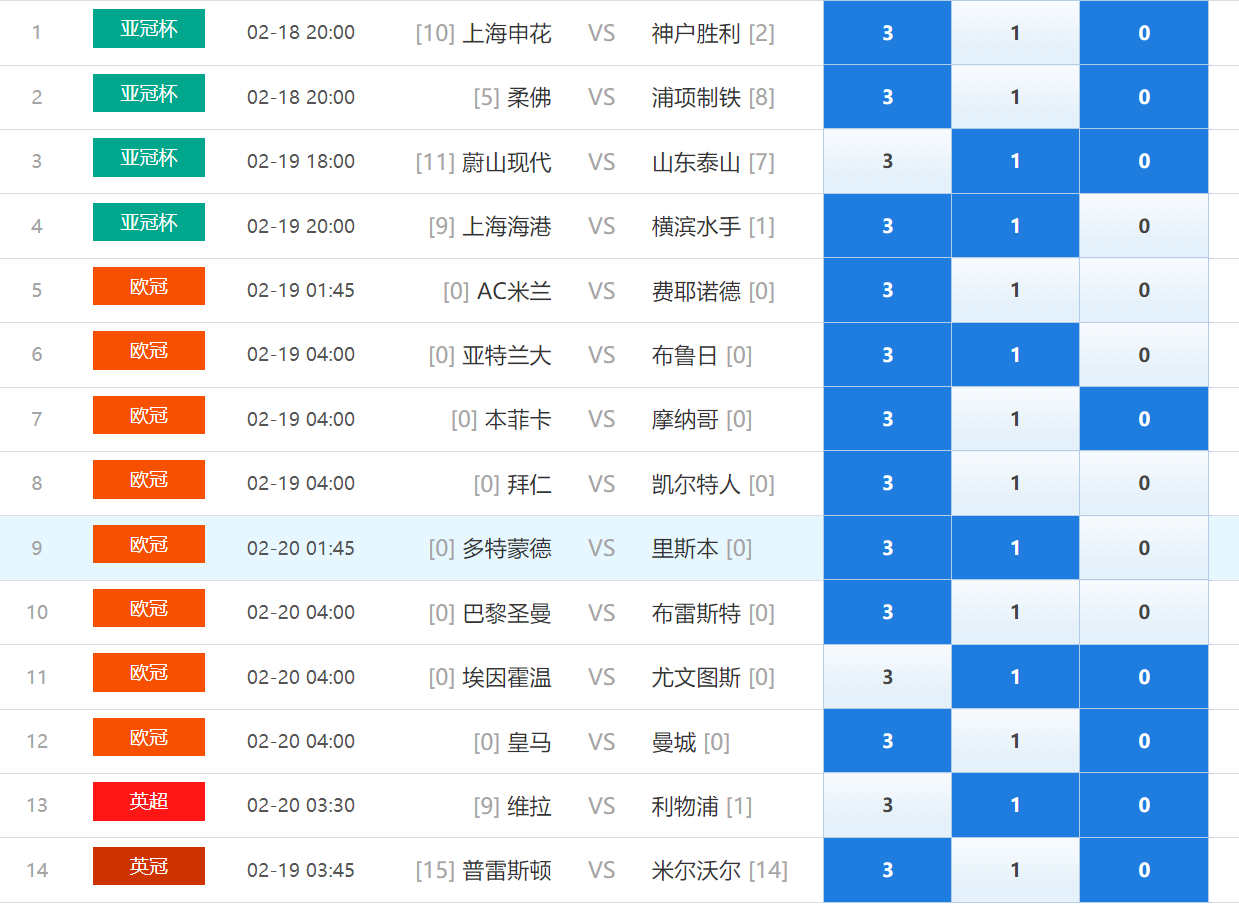
Task: Toggle option 0 for 上海申花 vs 神户胜利
Action: coord(1144,33)
